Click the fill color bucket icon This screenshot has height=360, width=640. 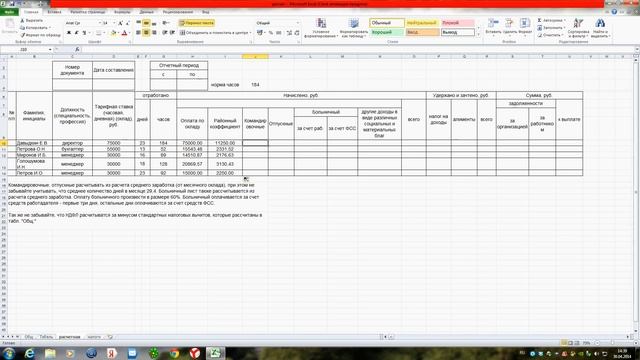click(x=113, y=33)
